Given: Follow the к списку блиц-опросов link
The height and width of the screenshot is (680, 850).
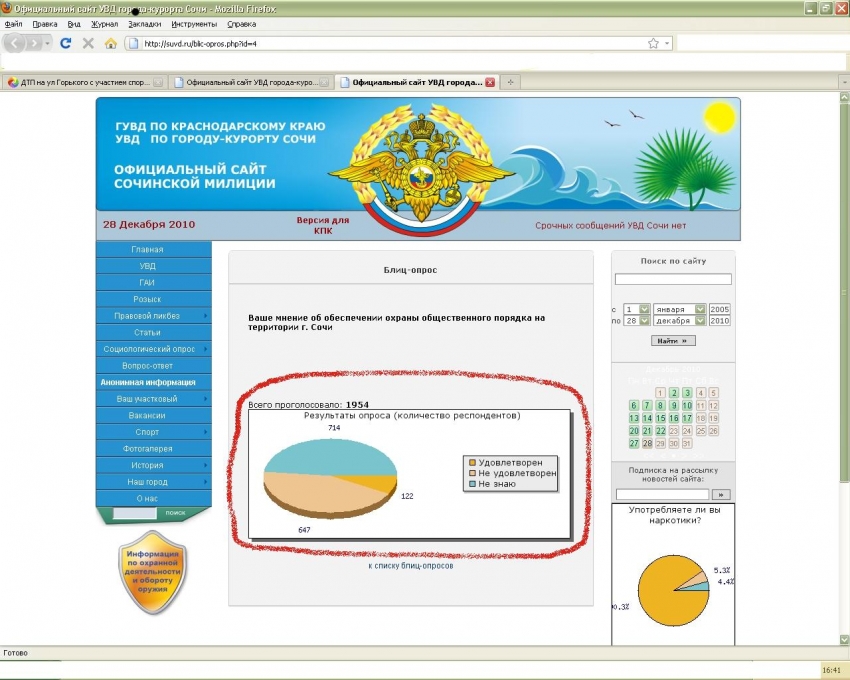Looking at the screenshot, I should (x=411, y=566).
